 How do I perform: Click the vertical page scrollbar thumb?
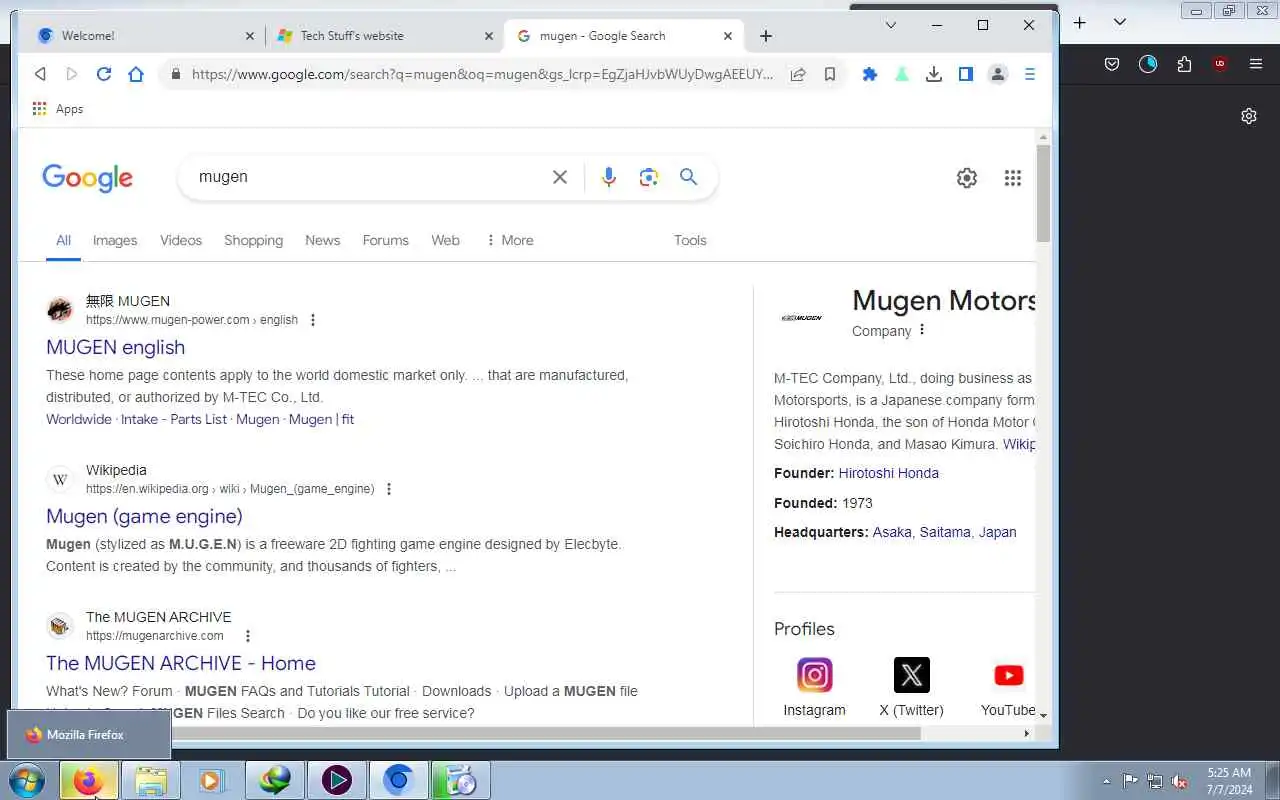[x=1043, y=193]
